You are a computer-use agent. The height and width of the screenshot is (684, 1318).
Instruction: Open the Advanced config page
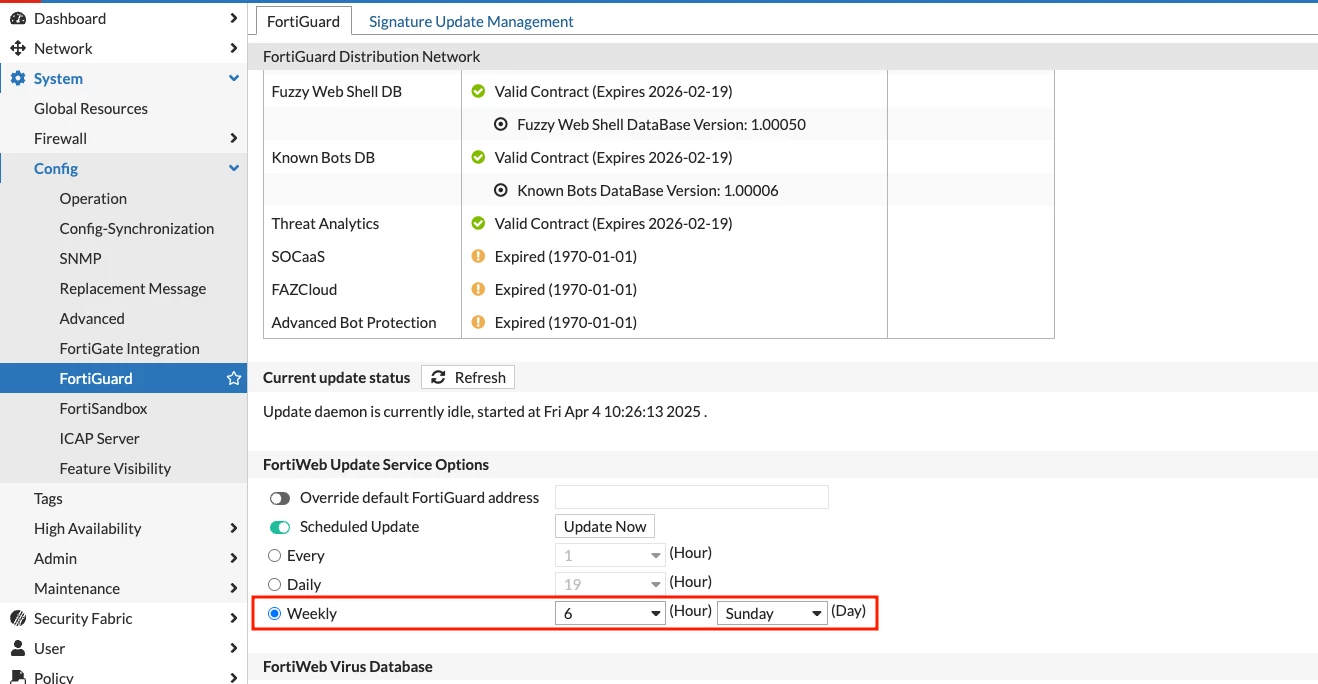point(92,318)
